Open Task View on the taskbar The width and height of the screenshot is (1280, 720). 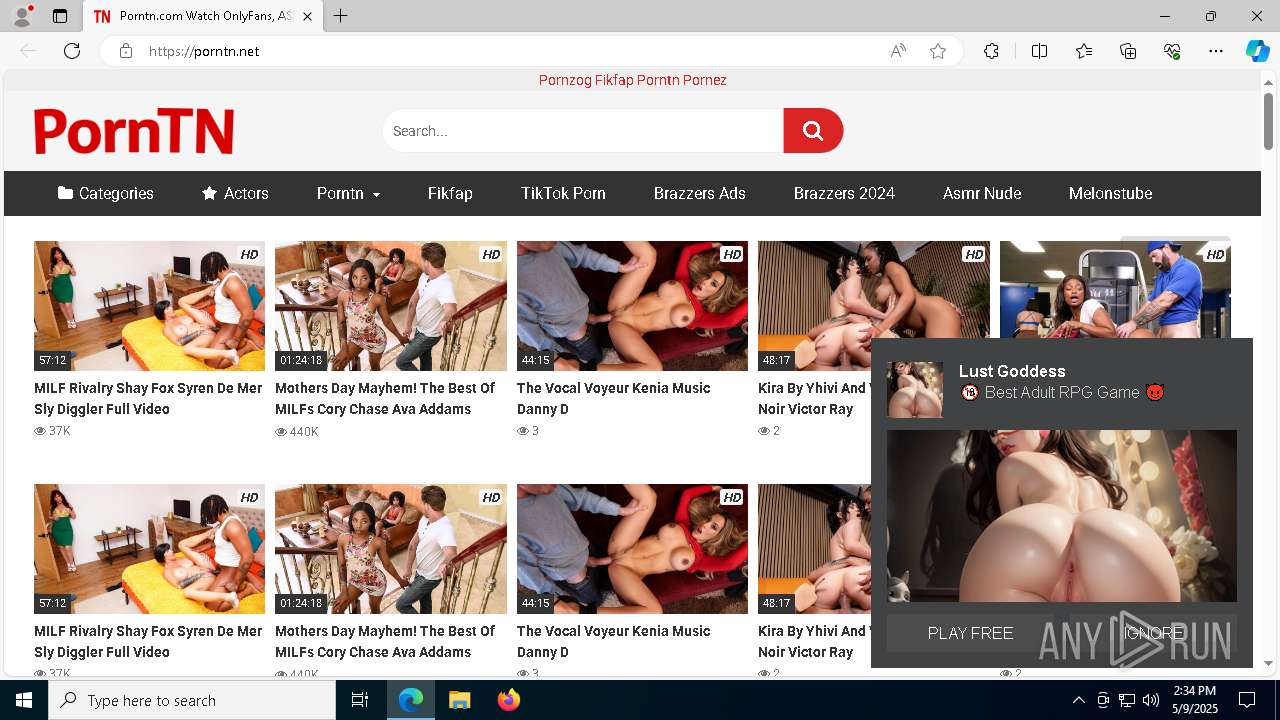(x=360, y=700)
